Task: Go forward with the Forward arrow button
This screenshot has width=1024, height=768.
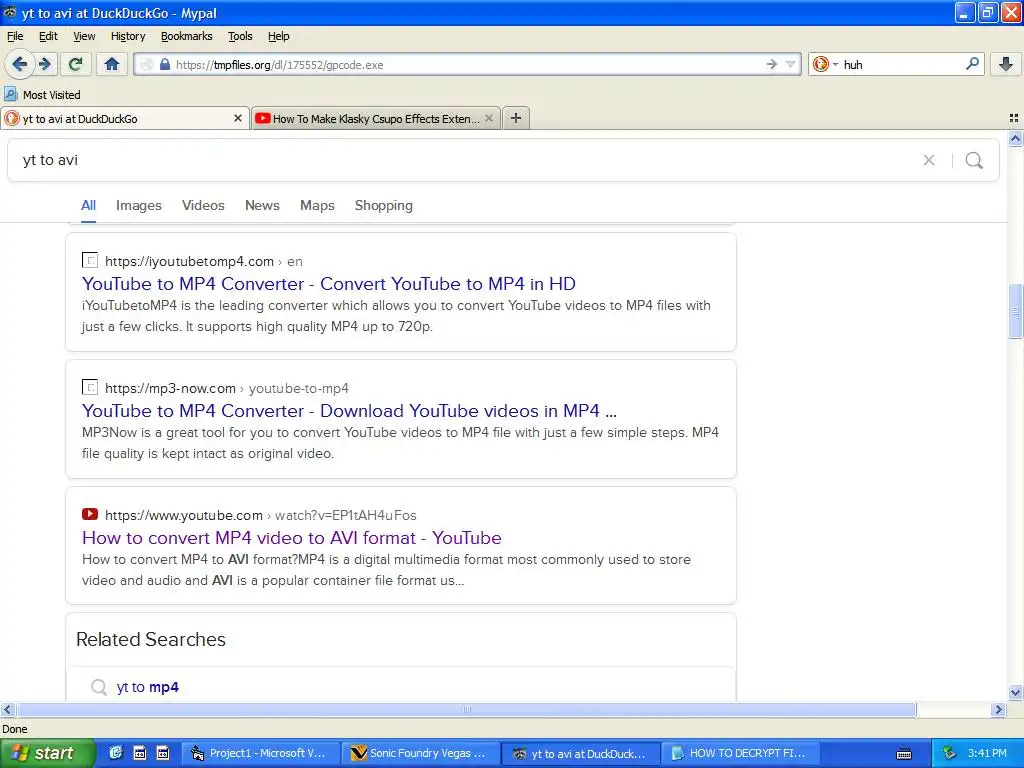Action: [45, 64]
